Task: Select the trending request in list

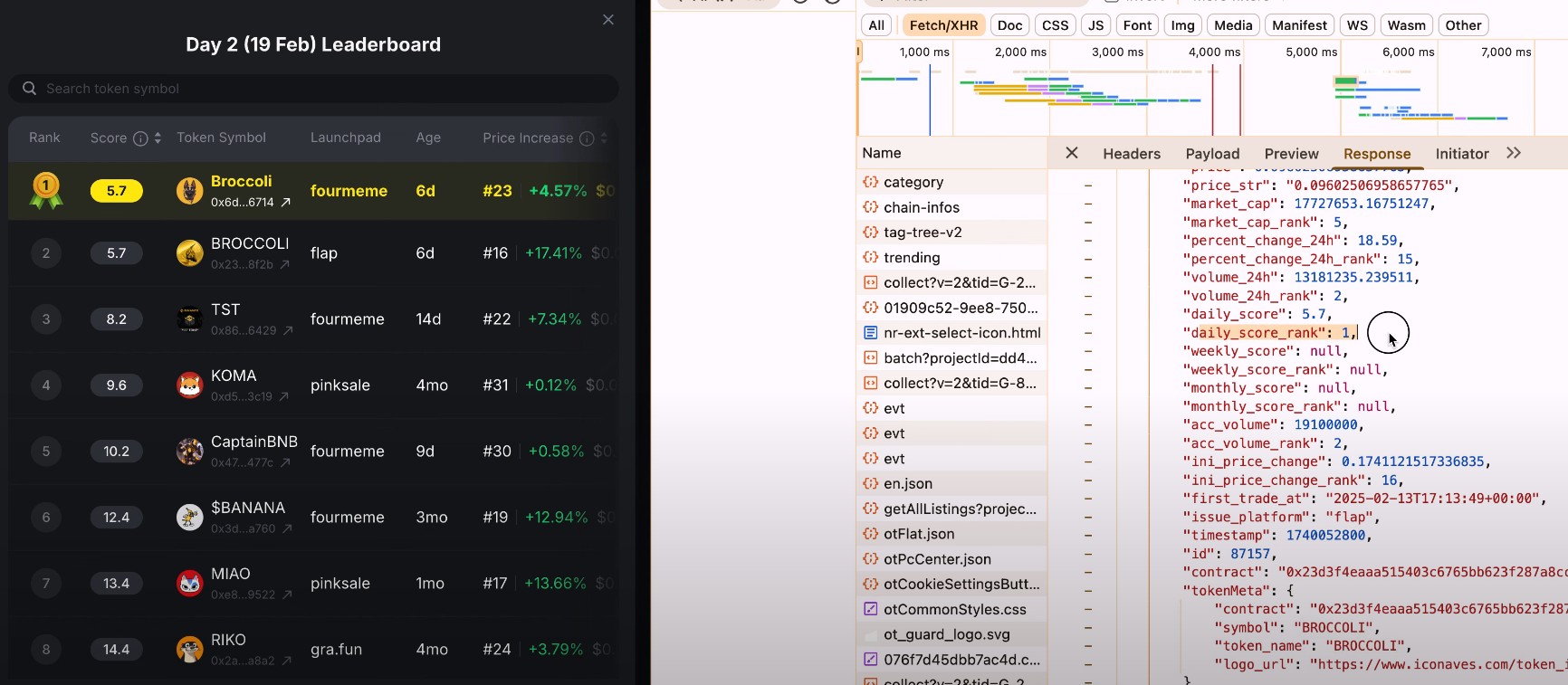Action: point(912,258)
